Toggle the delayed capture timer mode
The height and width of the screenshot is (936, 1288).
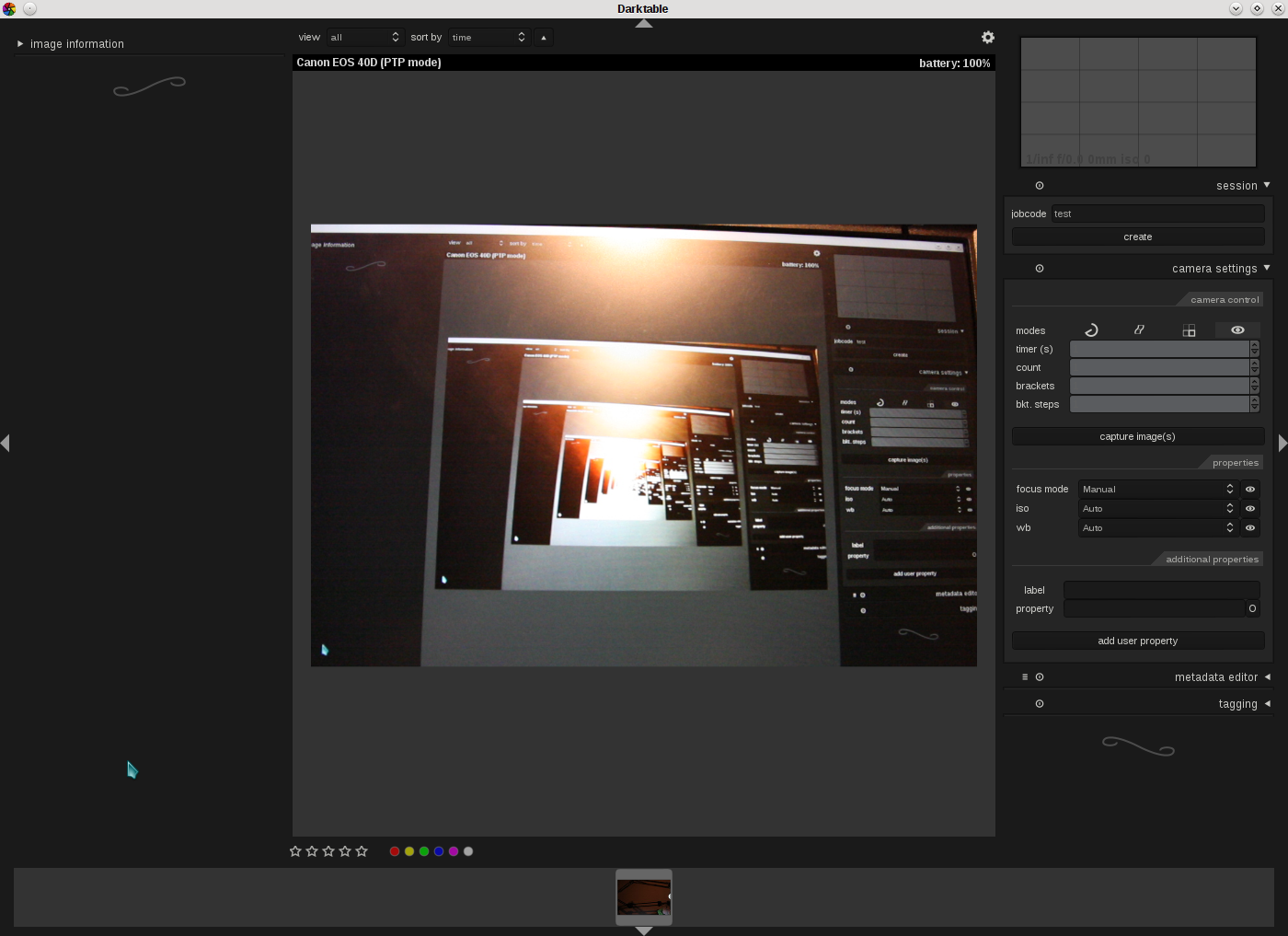pyautogui.click(x=1092, y=330)
